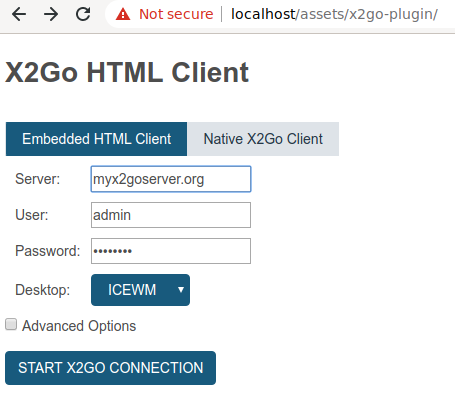Viewport: 455px width, 398px height.
Task: Click the Advanced Options label text
Action: 79,326
